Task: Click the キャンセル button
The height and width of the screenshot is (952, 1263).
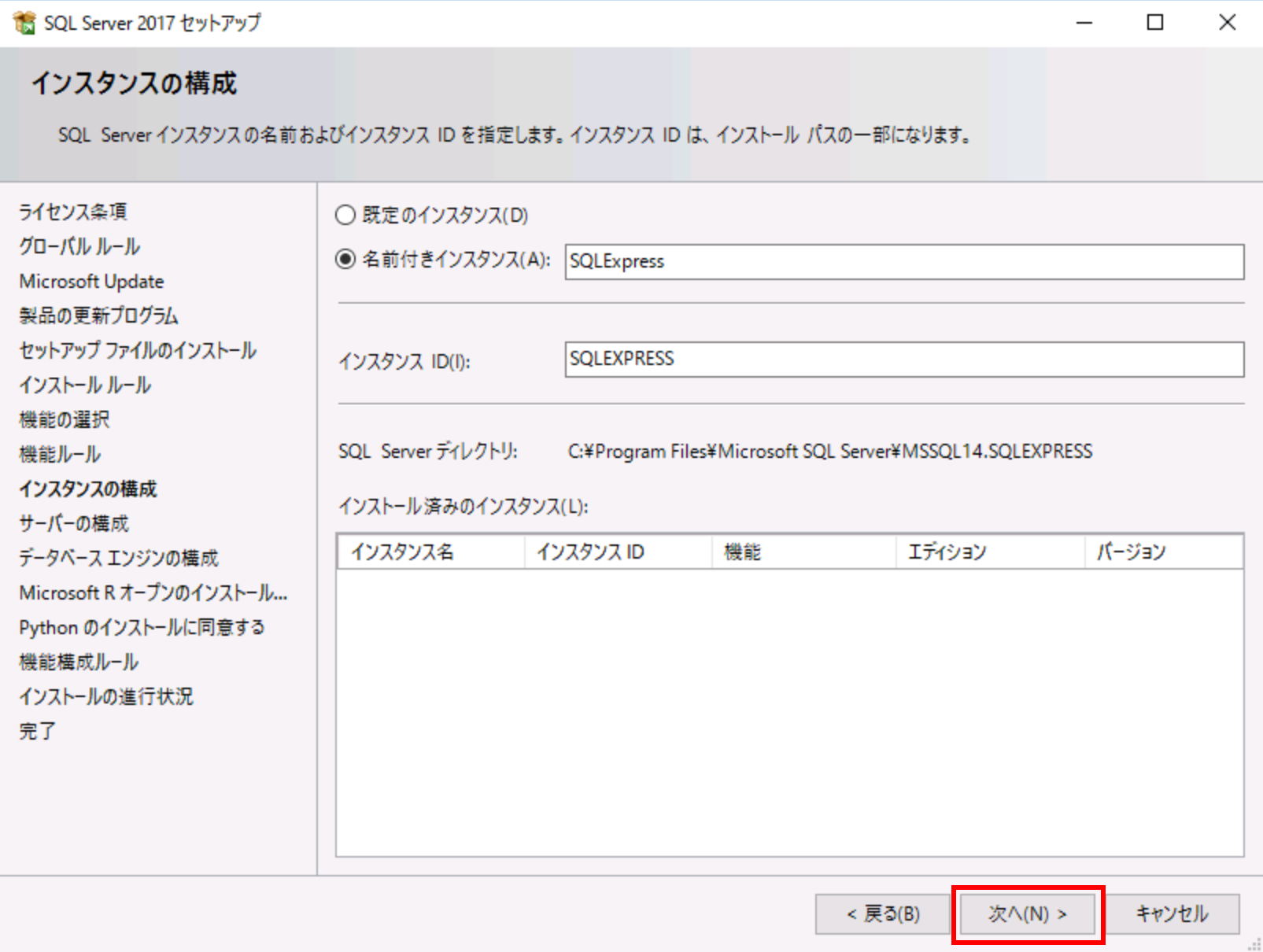Action: pos(1172,913)
